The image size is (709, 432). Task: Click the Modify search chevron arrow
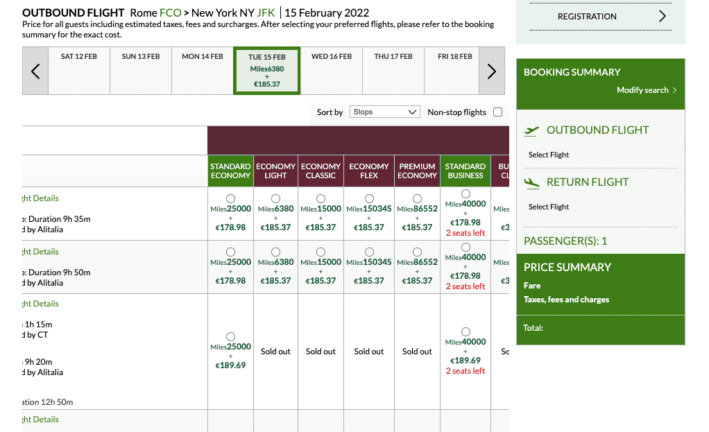coord(675,91)
